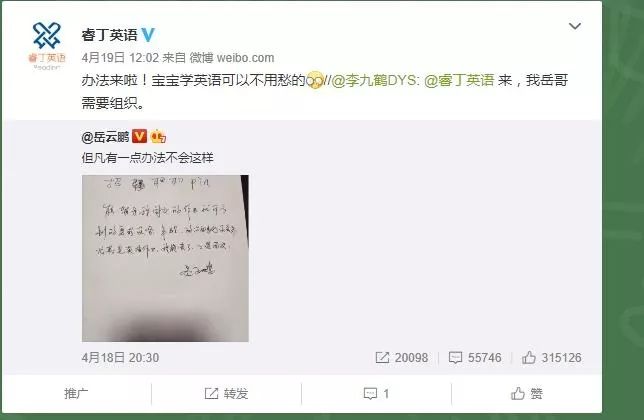This screenshot has width=644, height=420.
Task: Click the crown member badge icon
Action: (x=158, y=136)
